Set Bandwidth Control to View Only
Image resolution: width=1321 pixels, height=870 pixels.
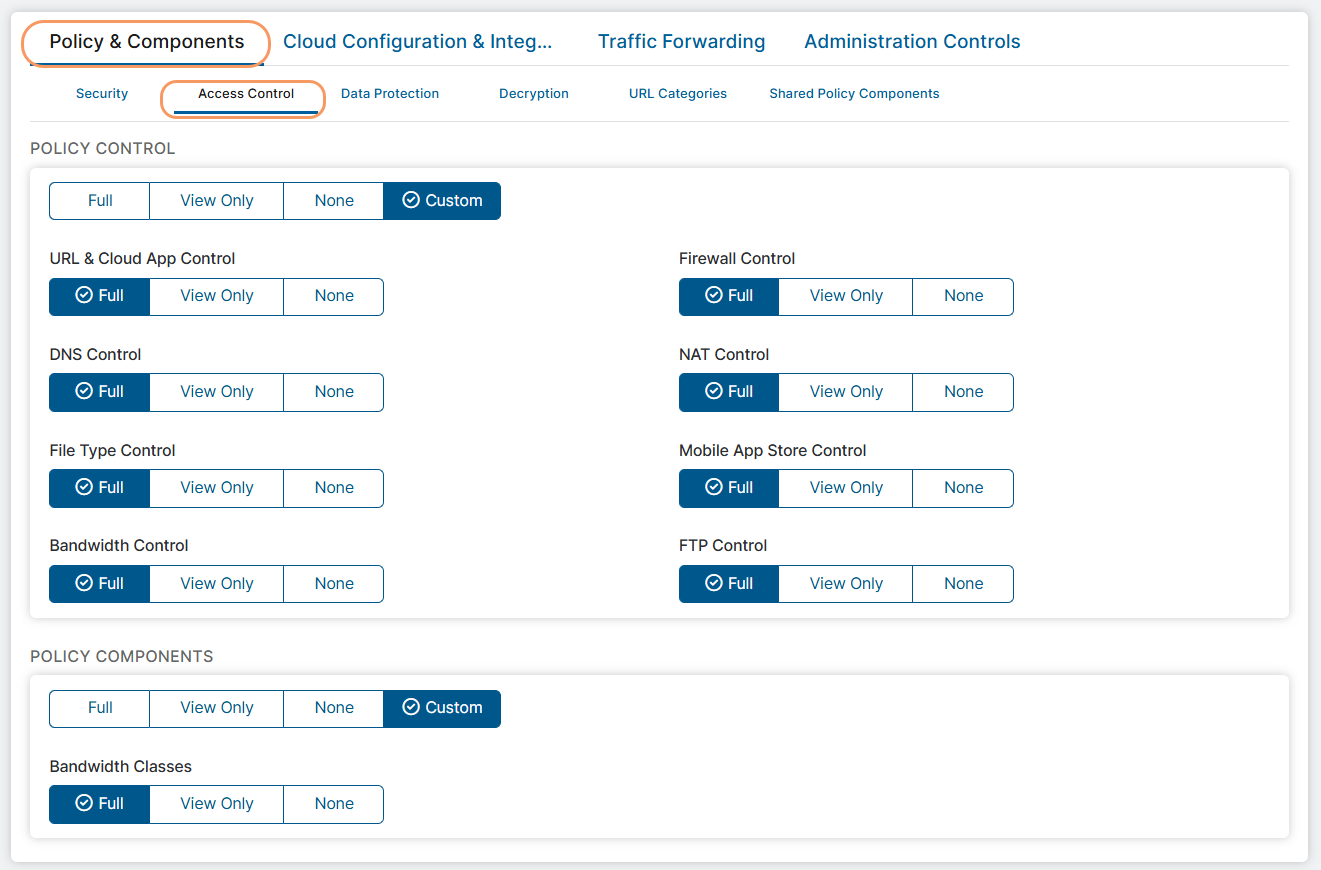pos(217,584)
